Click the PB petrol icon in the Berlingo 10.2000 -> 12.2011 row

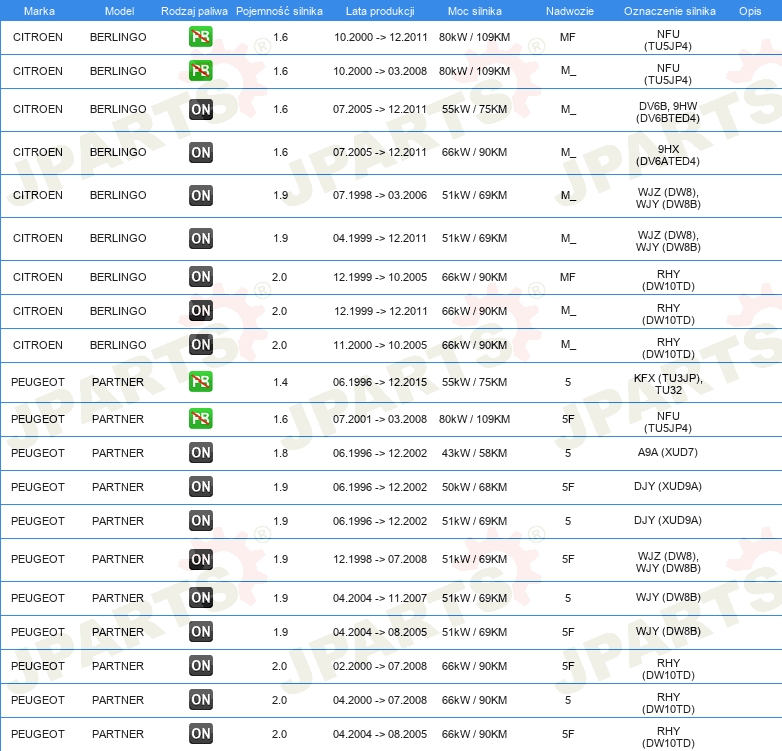pyautogui.click(x=200, y=37)
